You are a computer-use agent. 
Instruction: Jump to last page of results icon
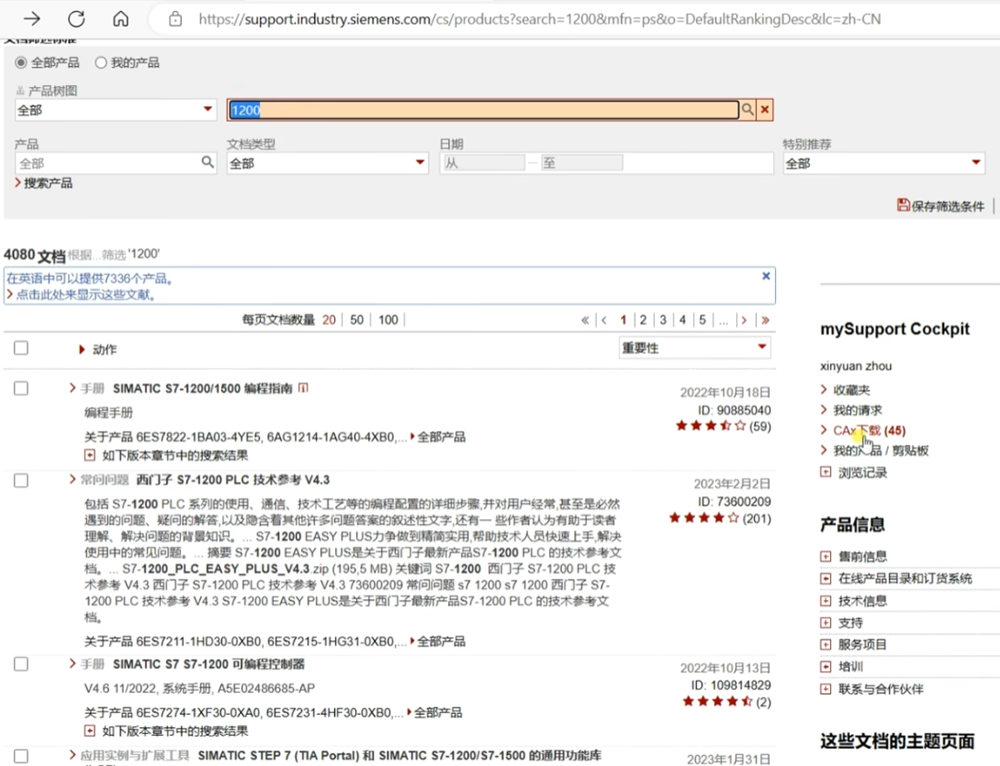click(x=765, y=320)
